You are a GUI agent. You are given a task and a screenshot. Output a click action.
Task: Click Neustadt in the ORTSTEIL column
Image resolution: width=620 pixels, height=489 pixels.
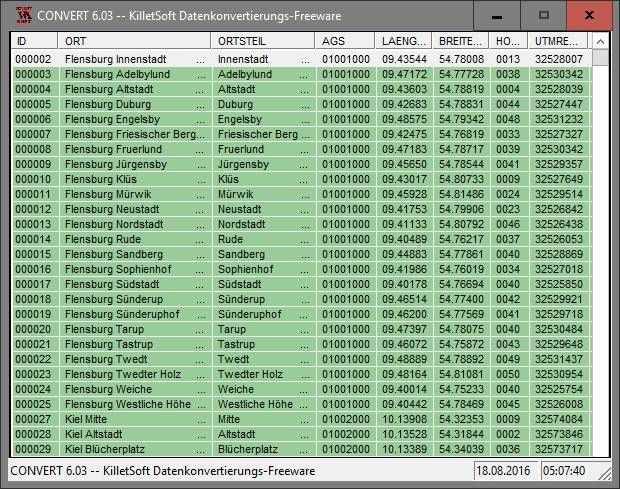(x=240, y=210)
